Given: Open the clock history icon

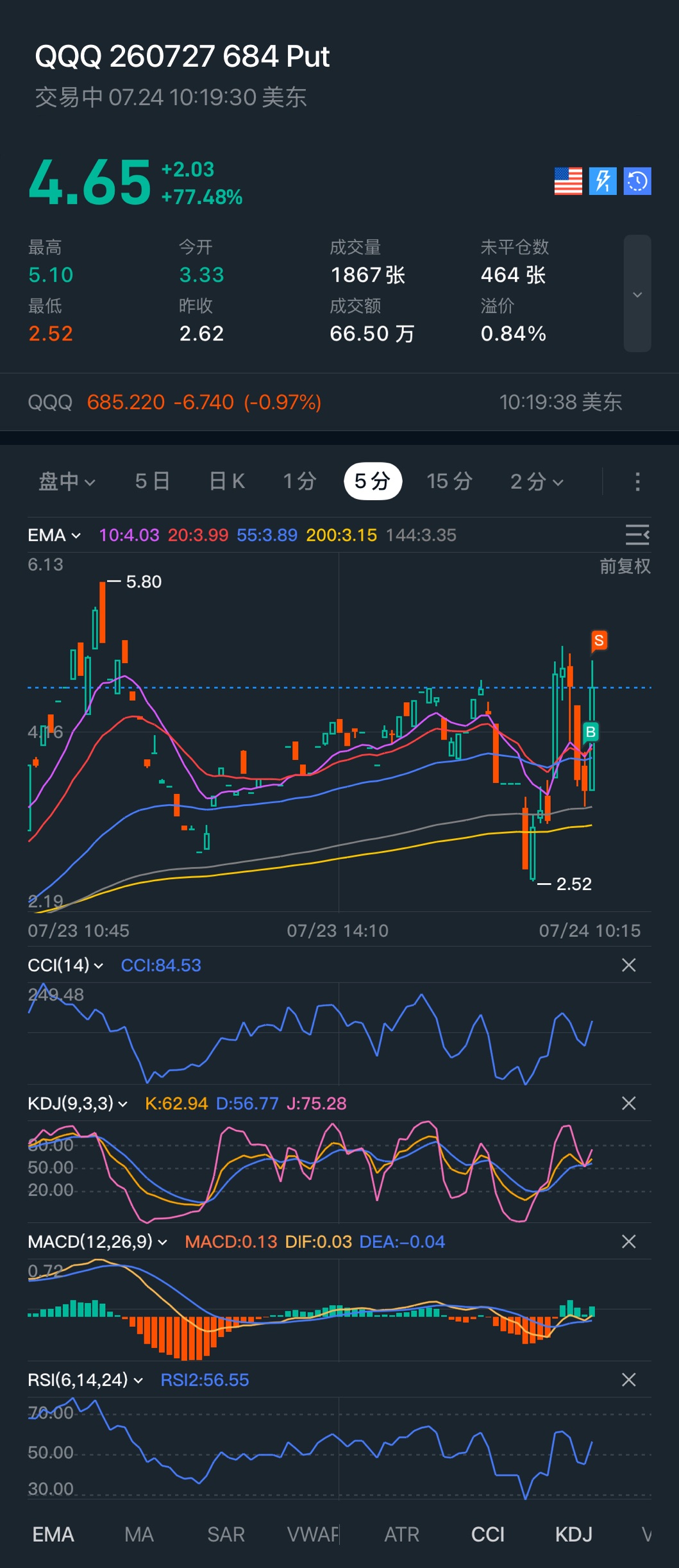Looking at the screenshot, I should pos(637,181).
